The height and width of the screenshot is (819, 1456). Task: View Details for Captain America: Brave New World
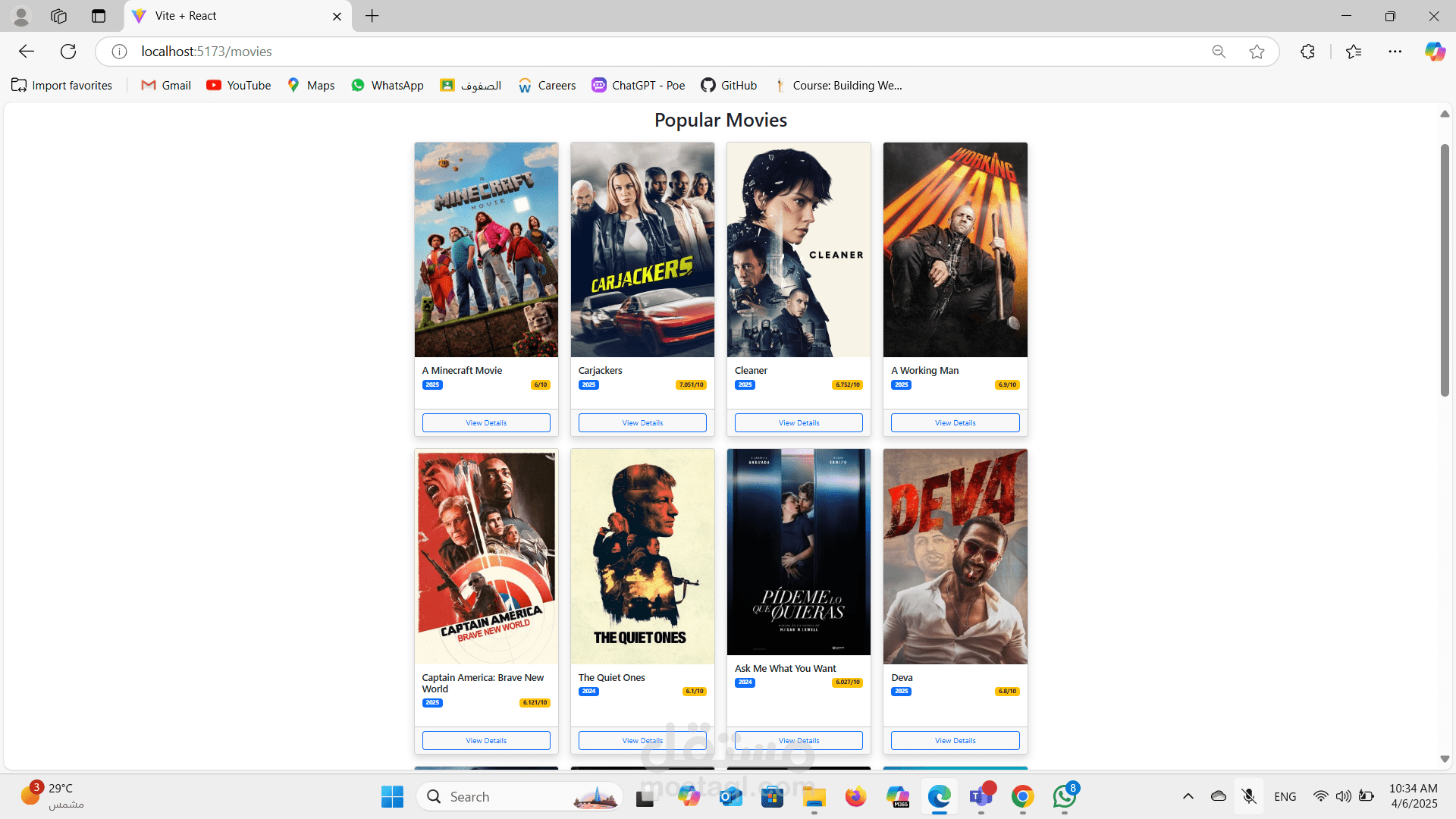pyautogui.click(x=486, y=741)
